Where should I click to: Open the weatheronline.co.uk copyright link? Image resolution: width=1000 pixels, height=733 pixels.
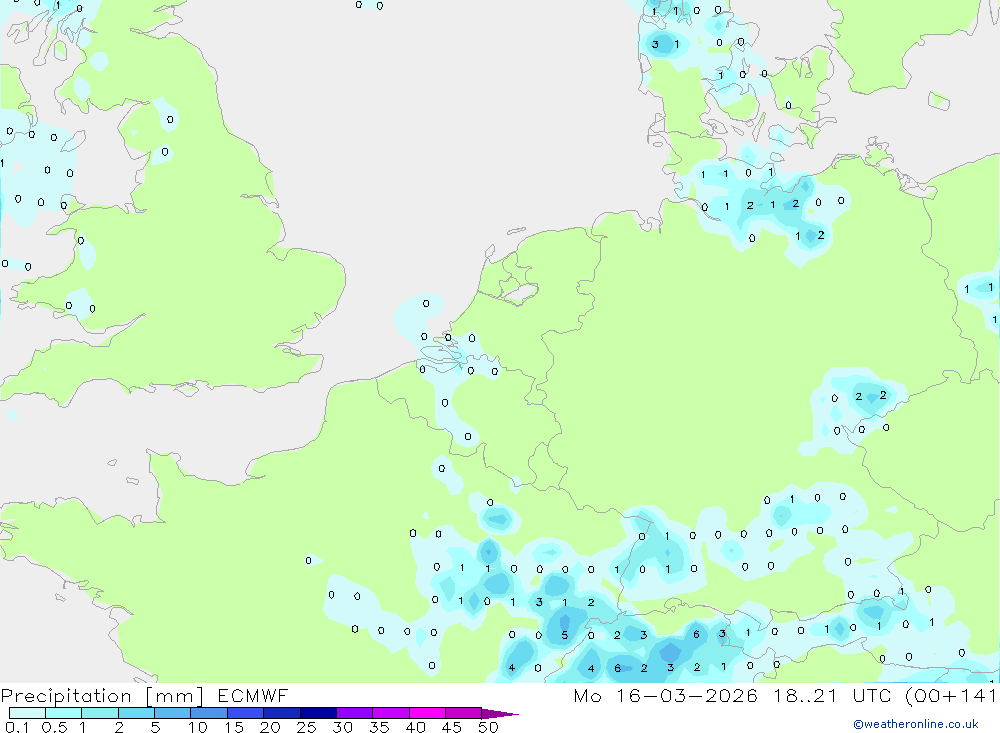[x=916, y=724]
